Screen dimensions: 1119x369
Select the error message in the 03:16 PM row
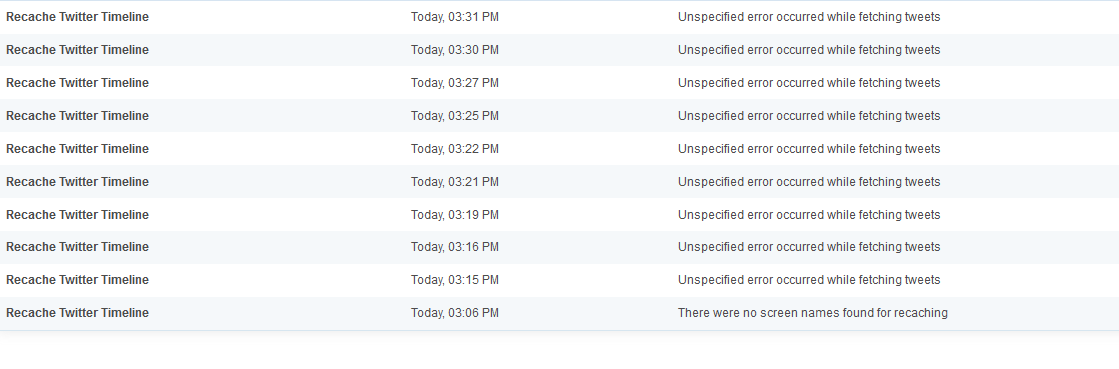[809, 247]
